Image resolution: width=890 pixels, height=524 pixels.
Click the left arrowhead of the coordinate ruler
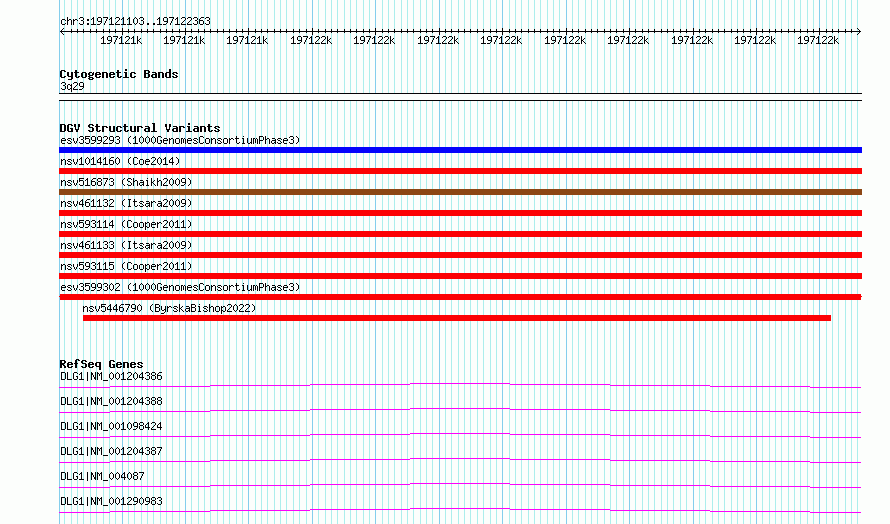[x=62, y=31]
